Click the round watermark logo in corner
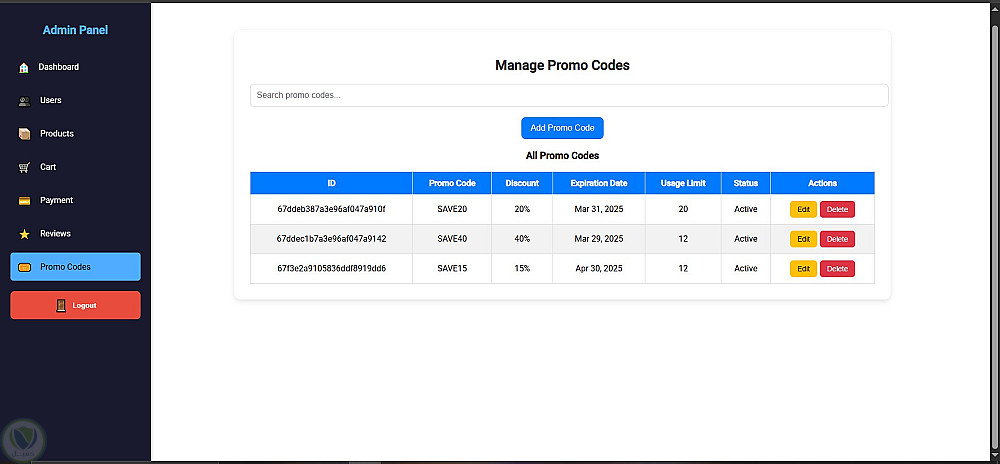 (x=22, y=440)
